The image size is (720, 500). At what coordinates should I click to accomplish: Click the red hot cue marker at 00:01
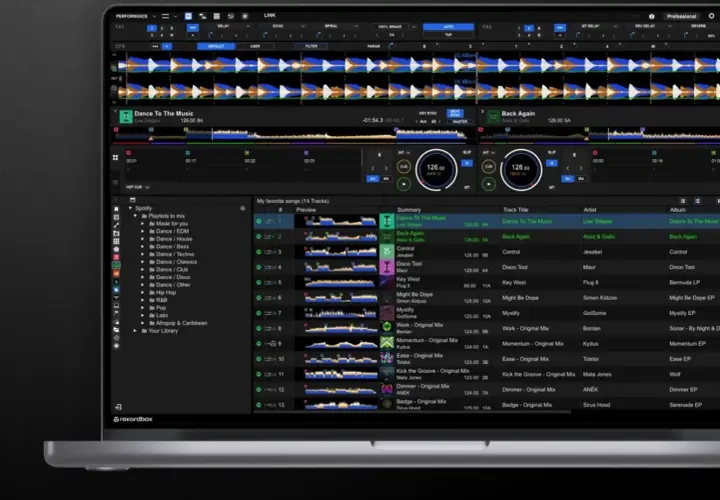[129, 153]
